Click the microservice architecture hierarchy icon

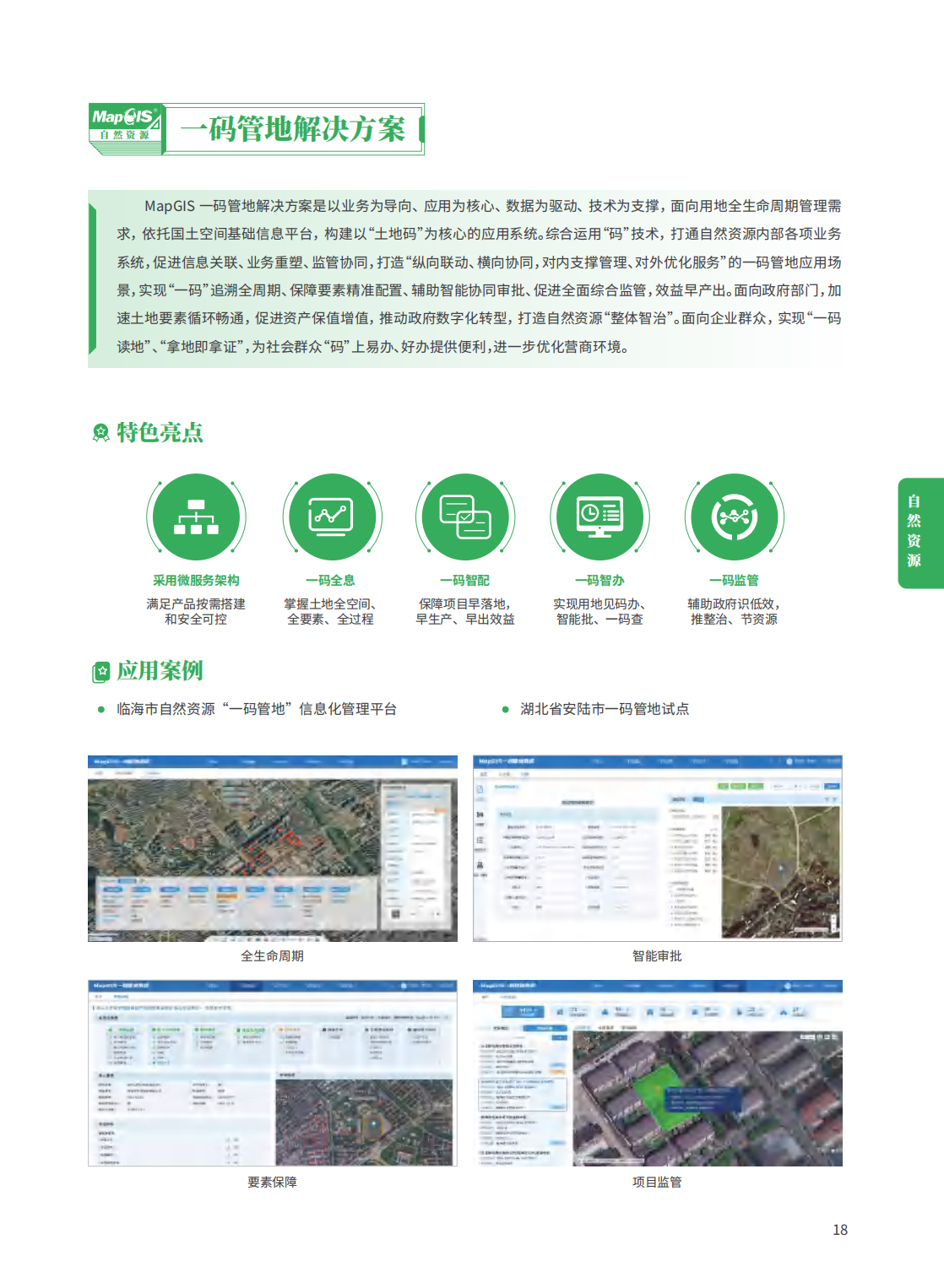click(196, 517)
